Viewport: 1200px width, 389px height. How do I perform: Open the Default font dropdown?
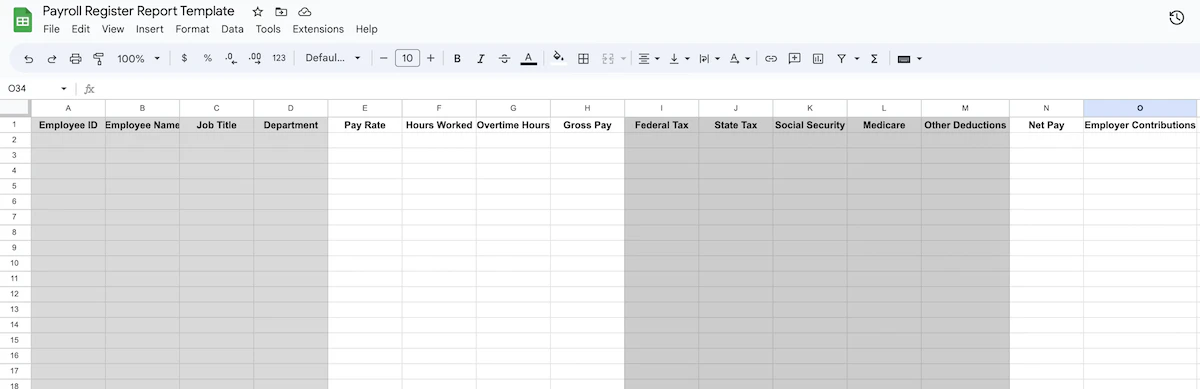tap(333, 59)
